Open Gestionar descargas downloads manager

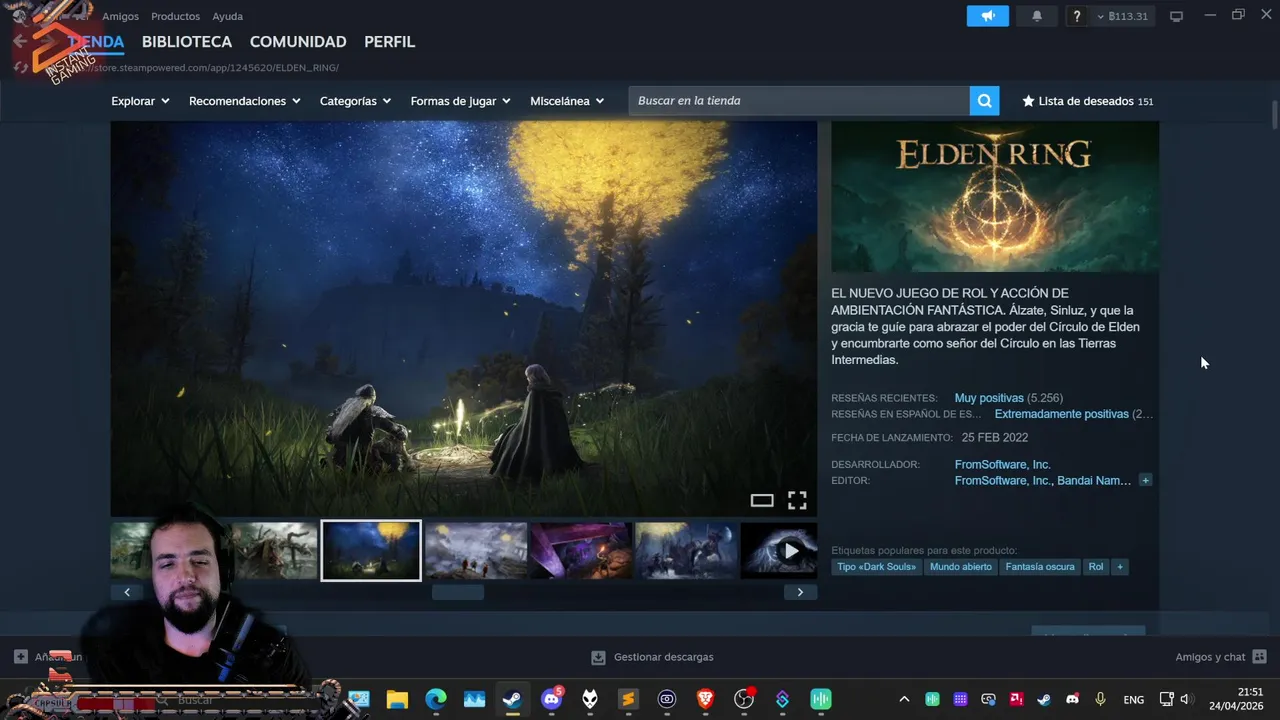(x=652, y=657)
